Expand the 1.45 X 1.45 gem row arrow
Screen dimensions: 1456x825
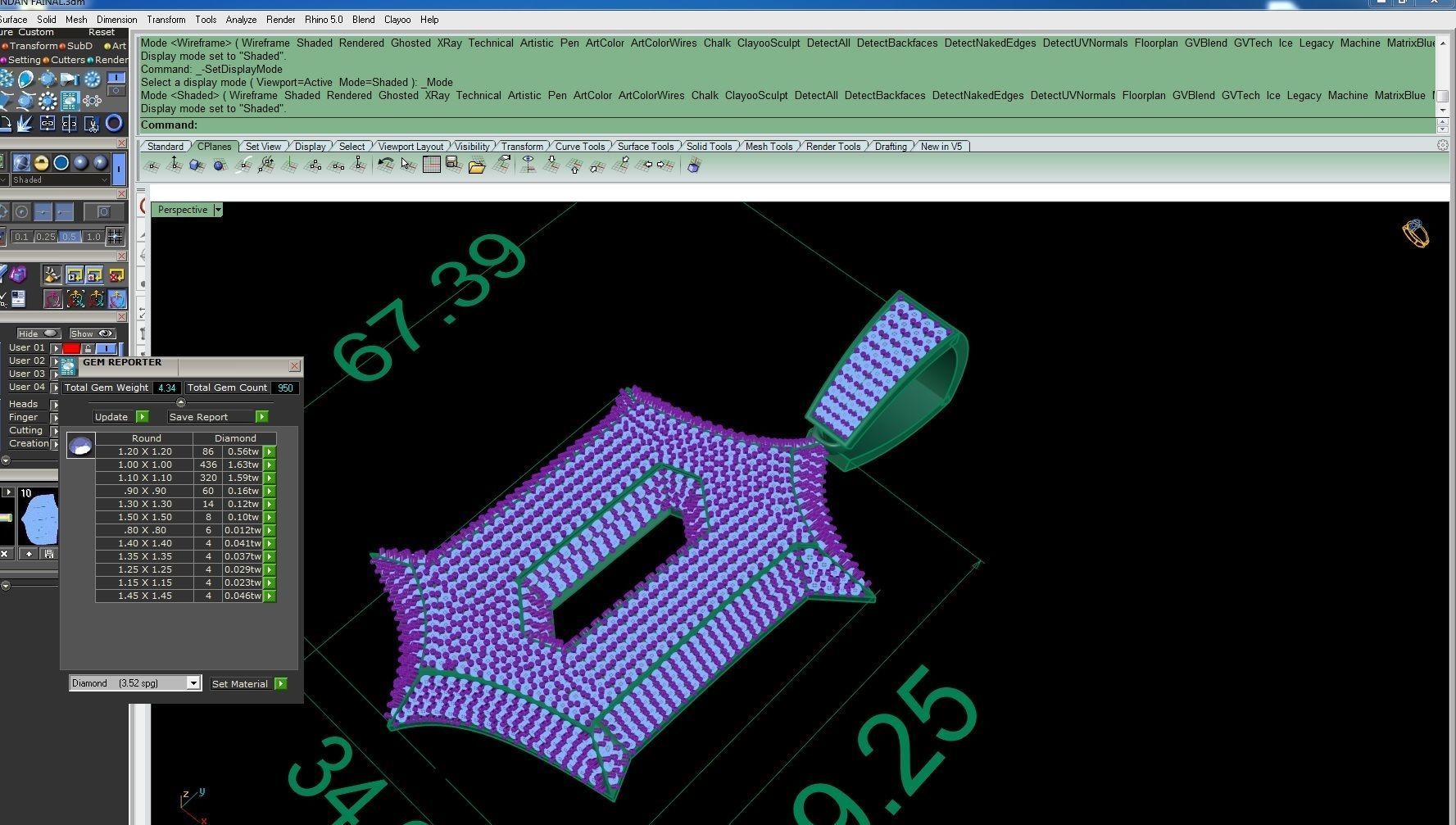pos(270,596)
